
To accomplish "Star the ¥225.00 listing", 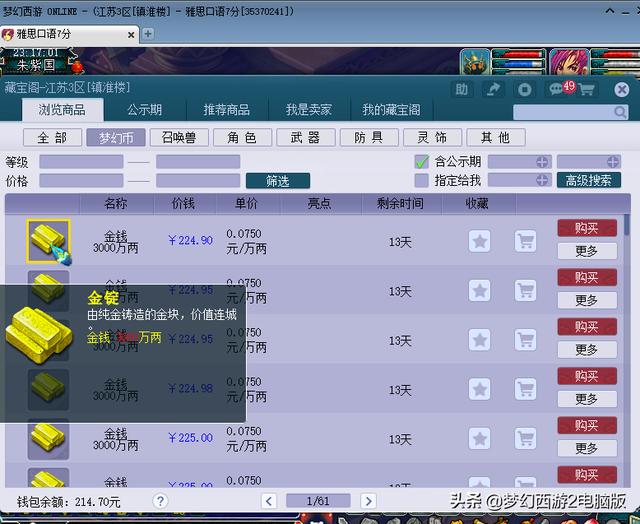I will [x=480, y=439].
